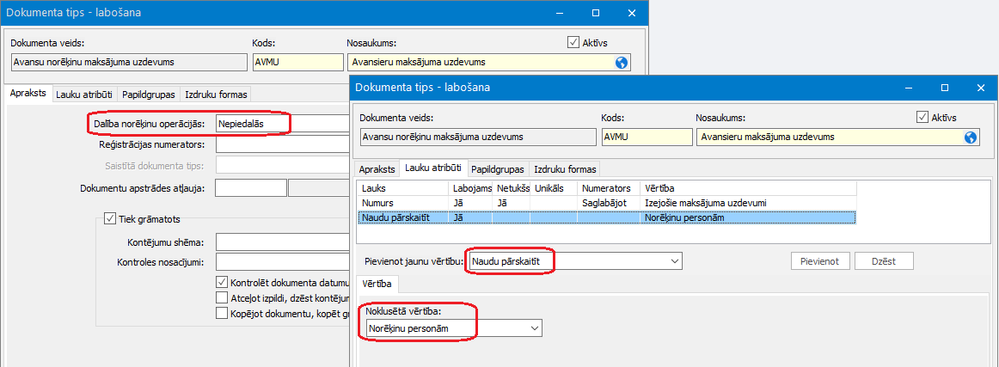The width and height of the screenshot is (999, 367).
Task: Switch to Papildgrupas tab in front window
Action: [497, 169]
